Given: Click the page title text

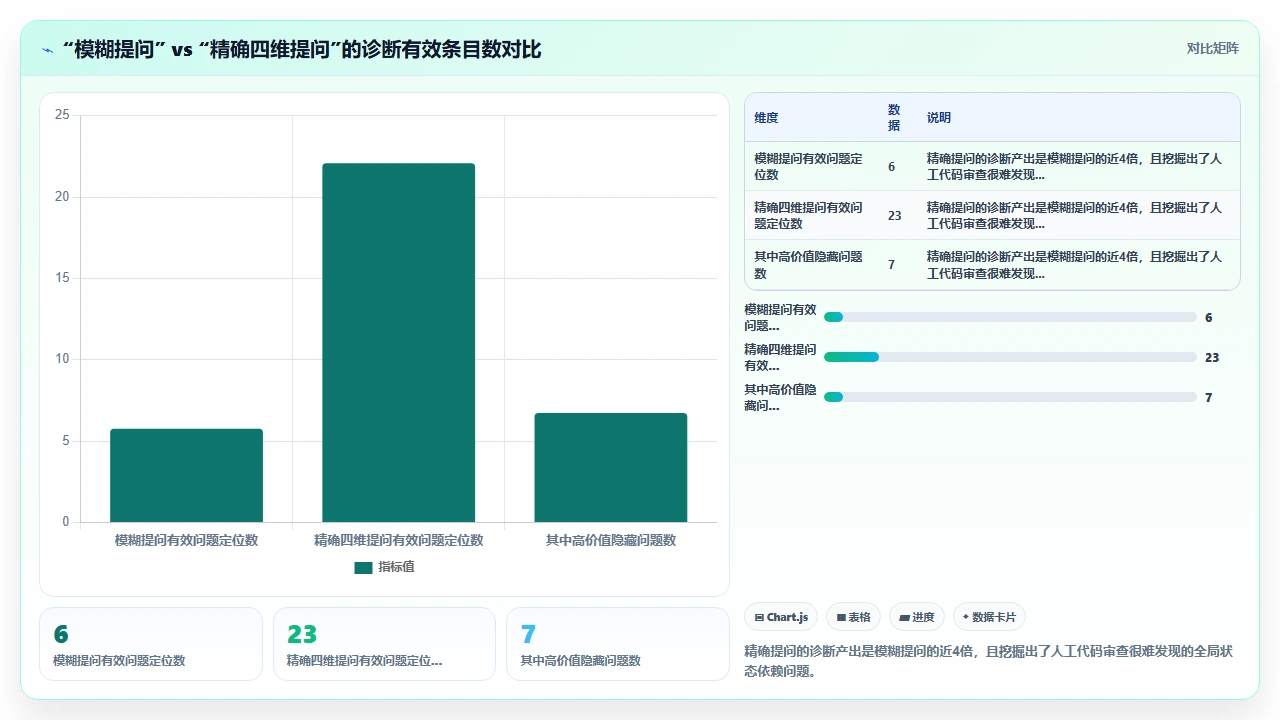Looking at the screenshot, I should [301, 49].
